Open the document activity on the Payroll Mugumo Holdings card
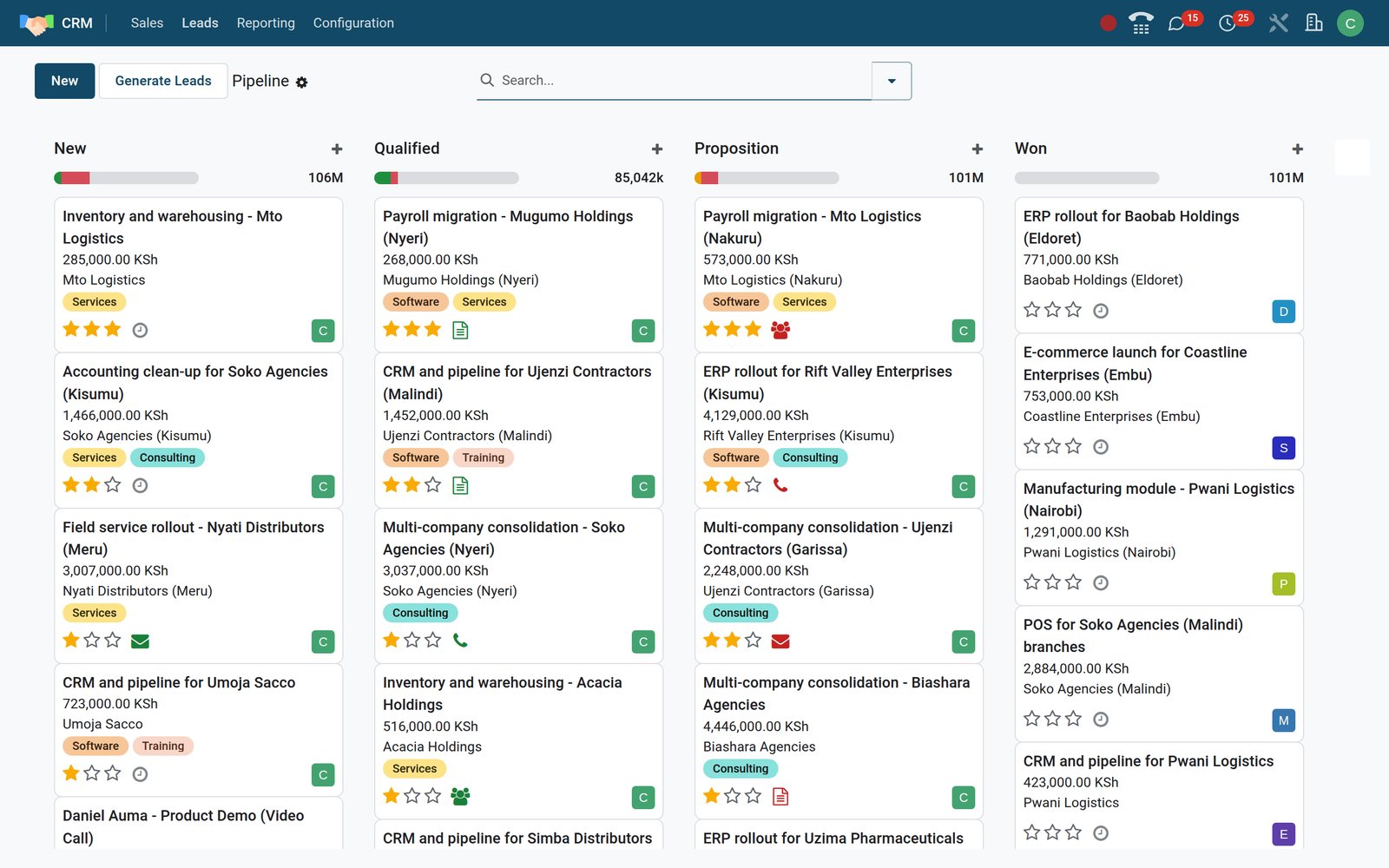The image size is (1389, 868). pos(460,330)
